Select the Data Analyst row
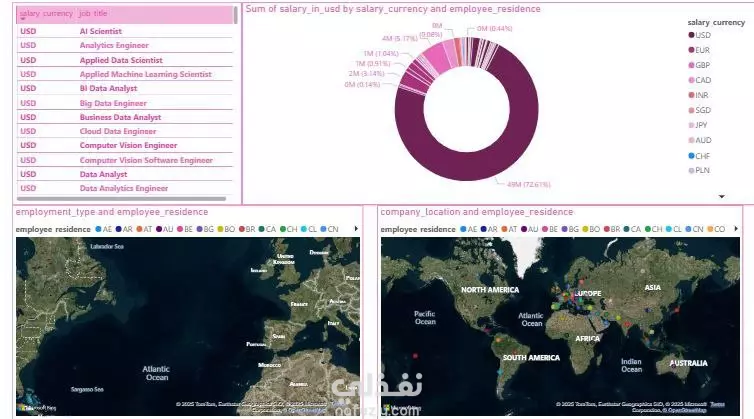The height and width of the screenshot is (419, 754). [x=125, y=174]
